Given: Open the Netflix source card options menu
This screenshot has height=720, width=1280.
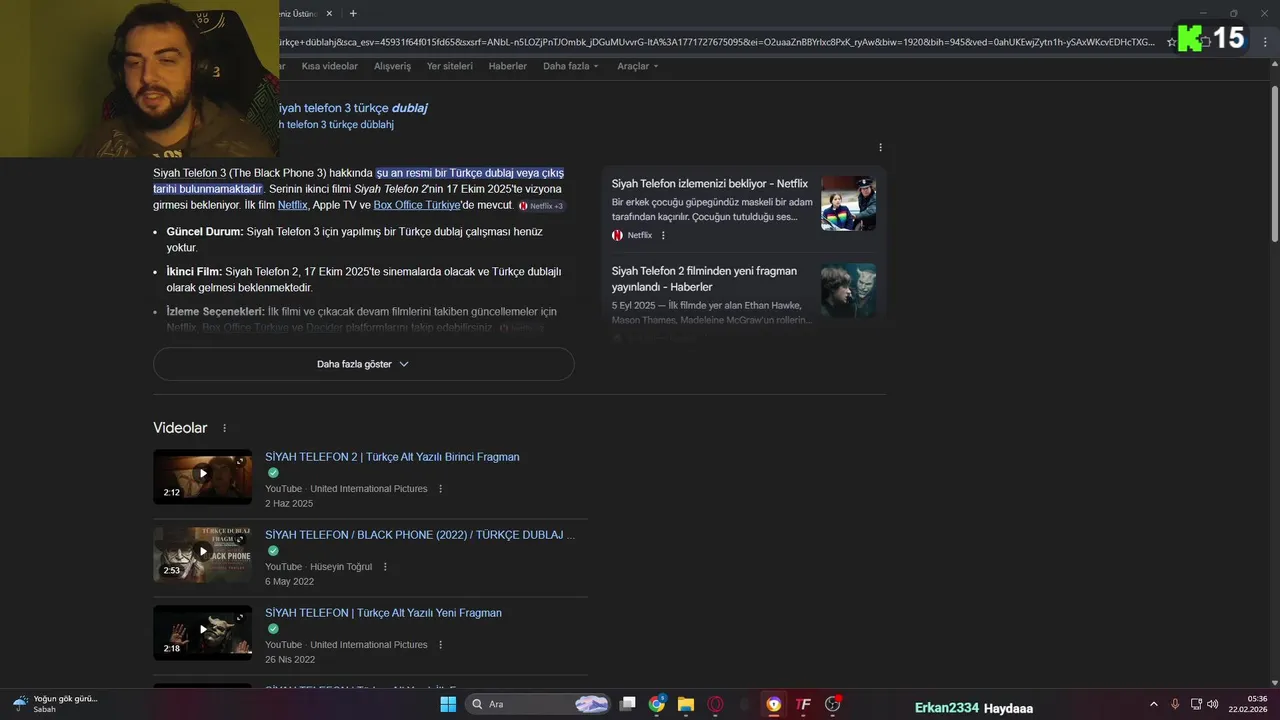Looking at the screenshot, I should [663, 235].
